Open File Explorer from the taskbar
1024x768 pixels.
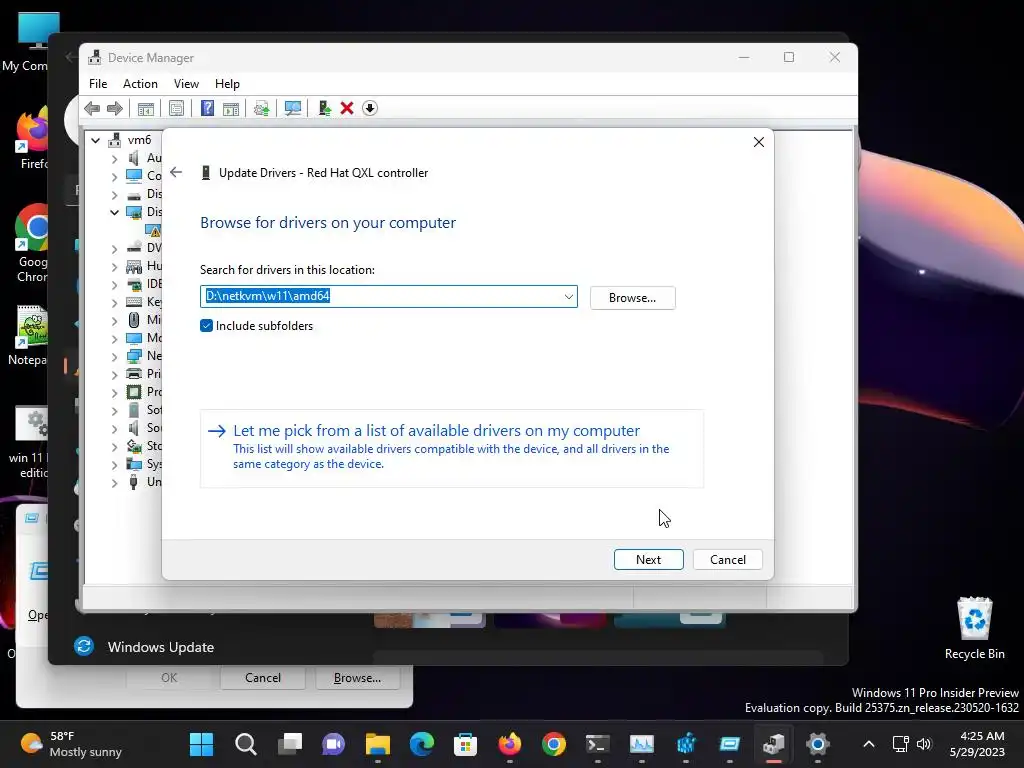(377, 744)
